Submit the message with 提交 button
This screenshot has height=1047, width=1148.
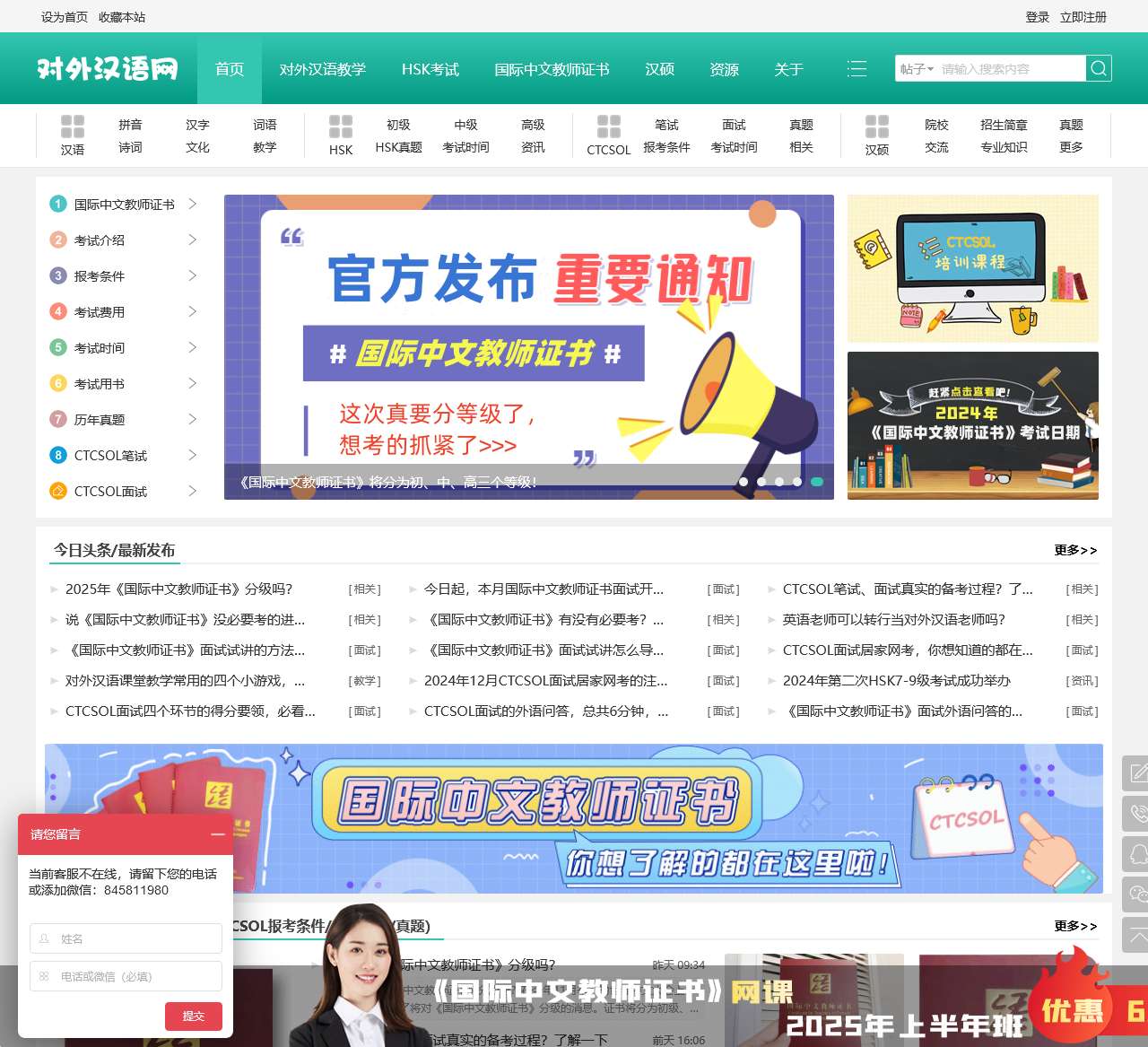pyautogui.click(x=194, y=1016)
